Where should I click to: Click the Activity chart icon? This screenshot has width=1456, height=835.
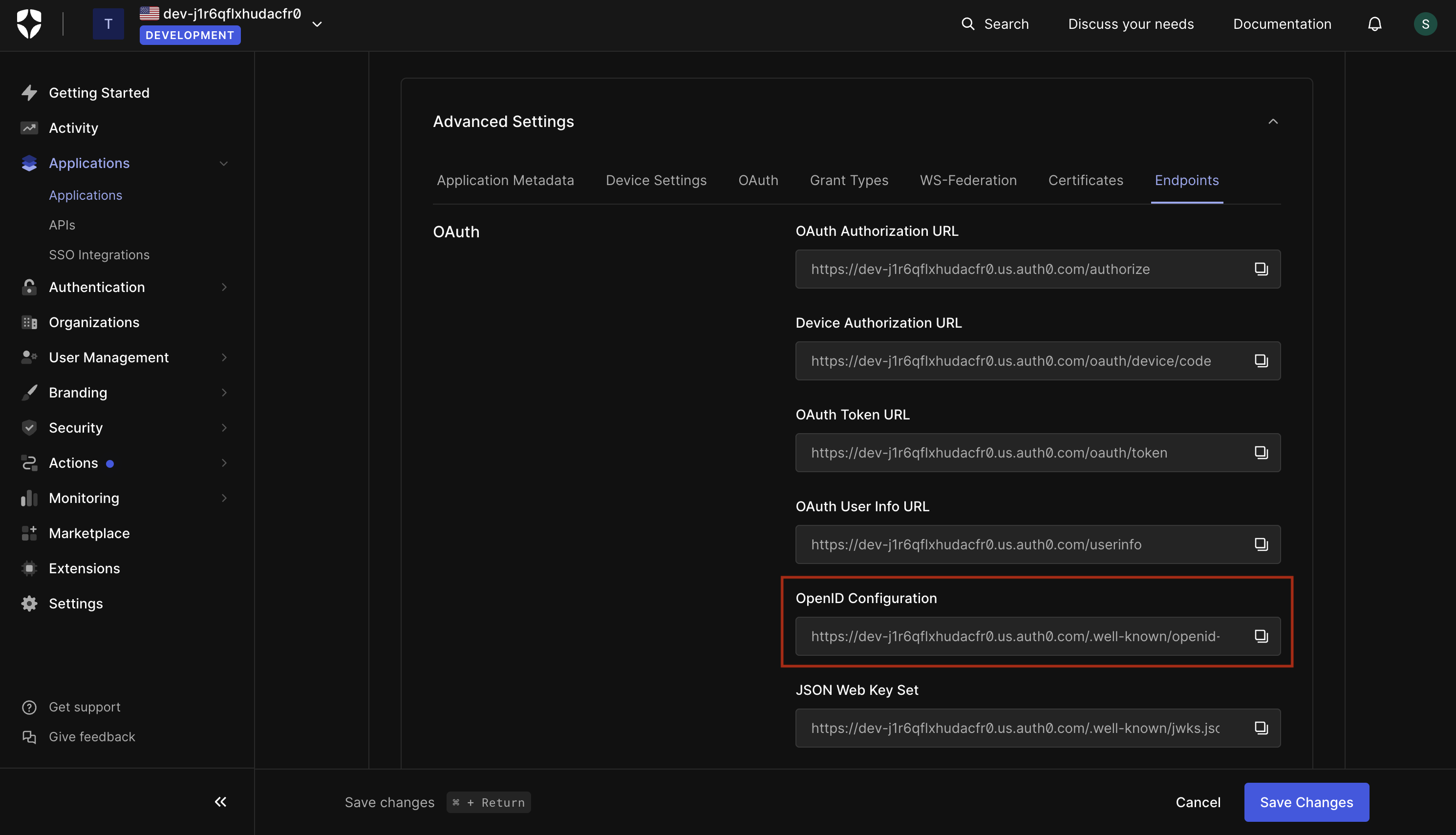tap(29, 128)
